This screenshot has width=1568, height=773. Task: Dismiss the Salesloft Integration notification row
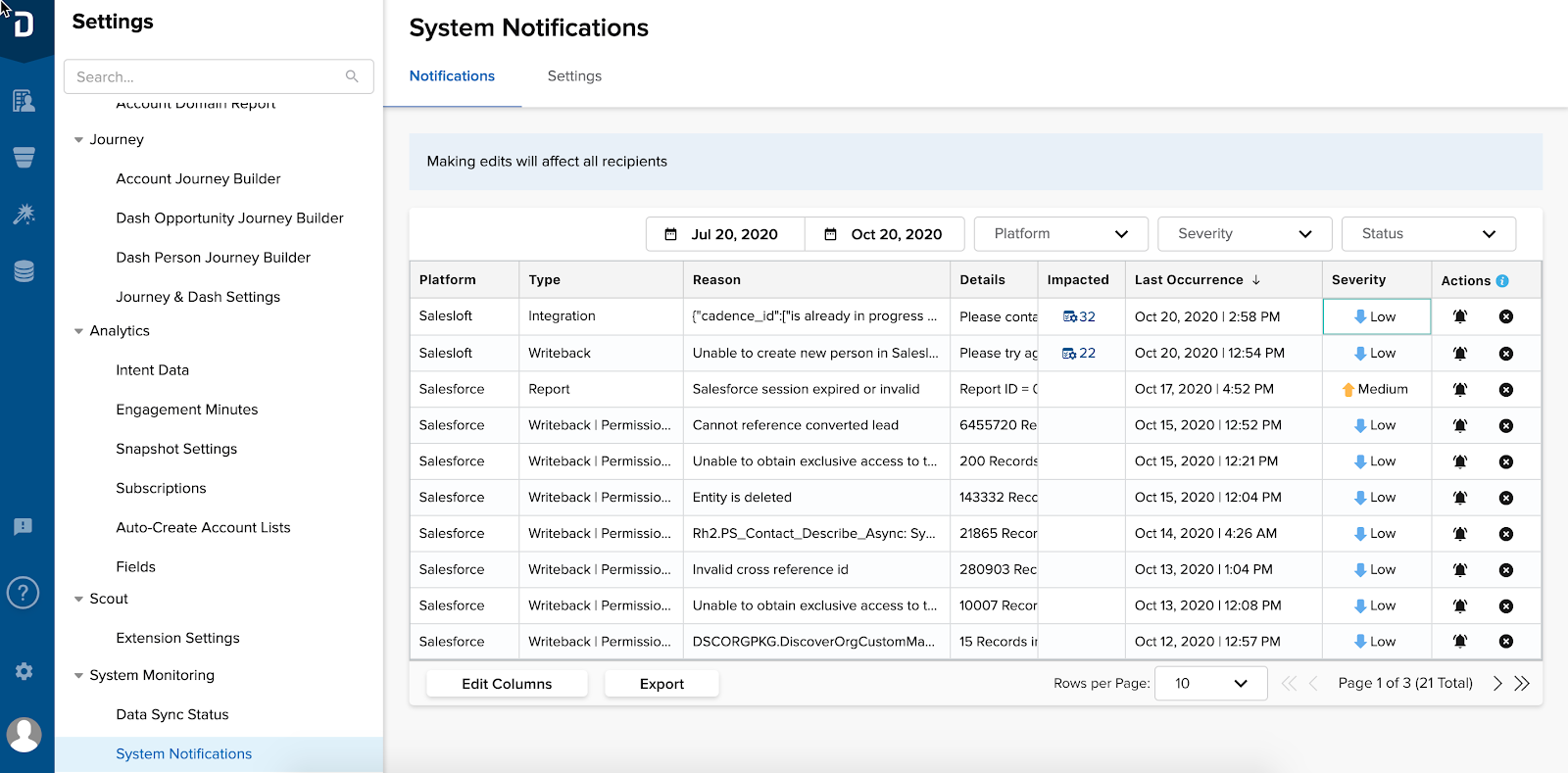click(1506, 316)
